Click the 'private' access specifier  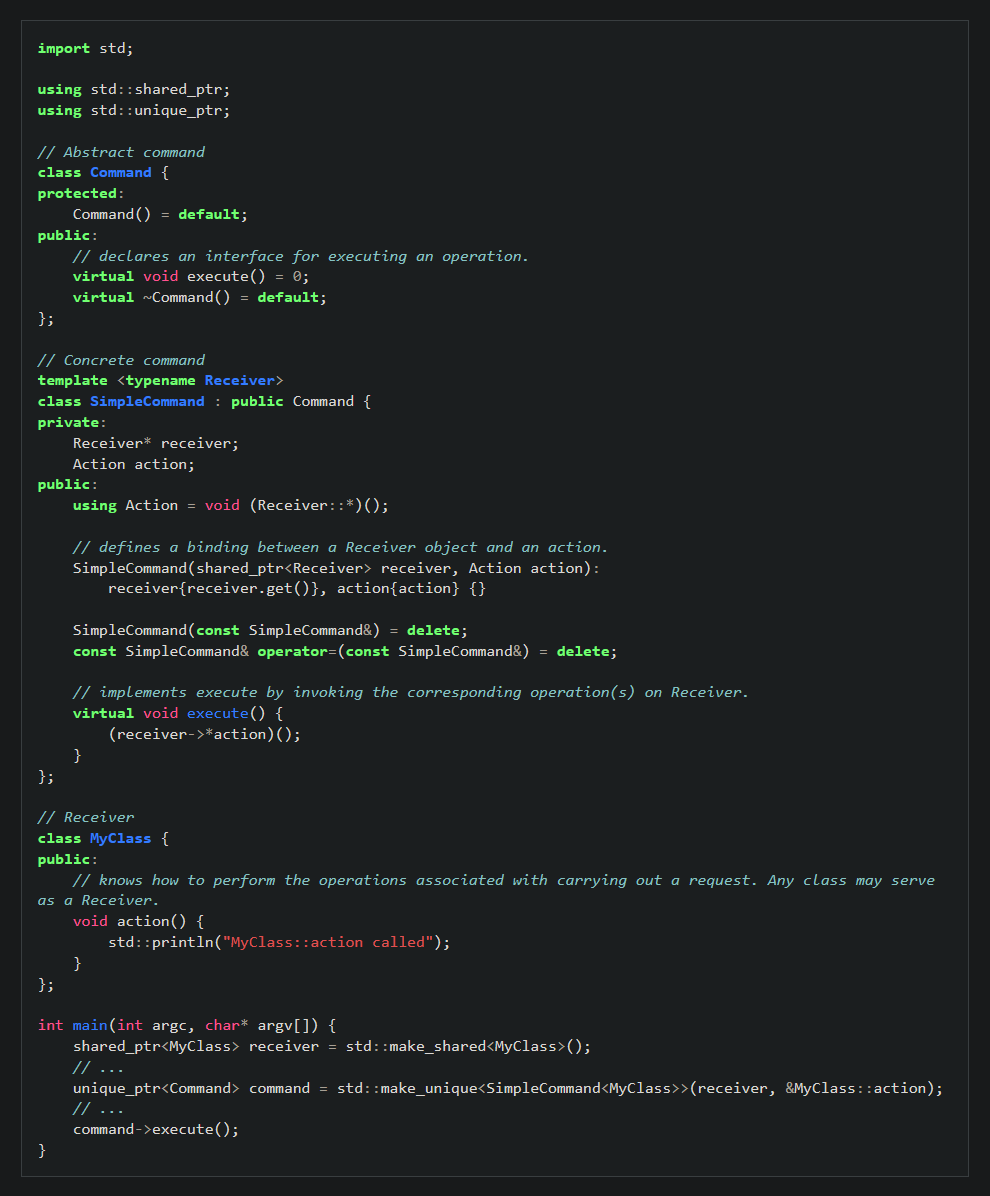(68, 422)
